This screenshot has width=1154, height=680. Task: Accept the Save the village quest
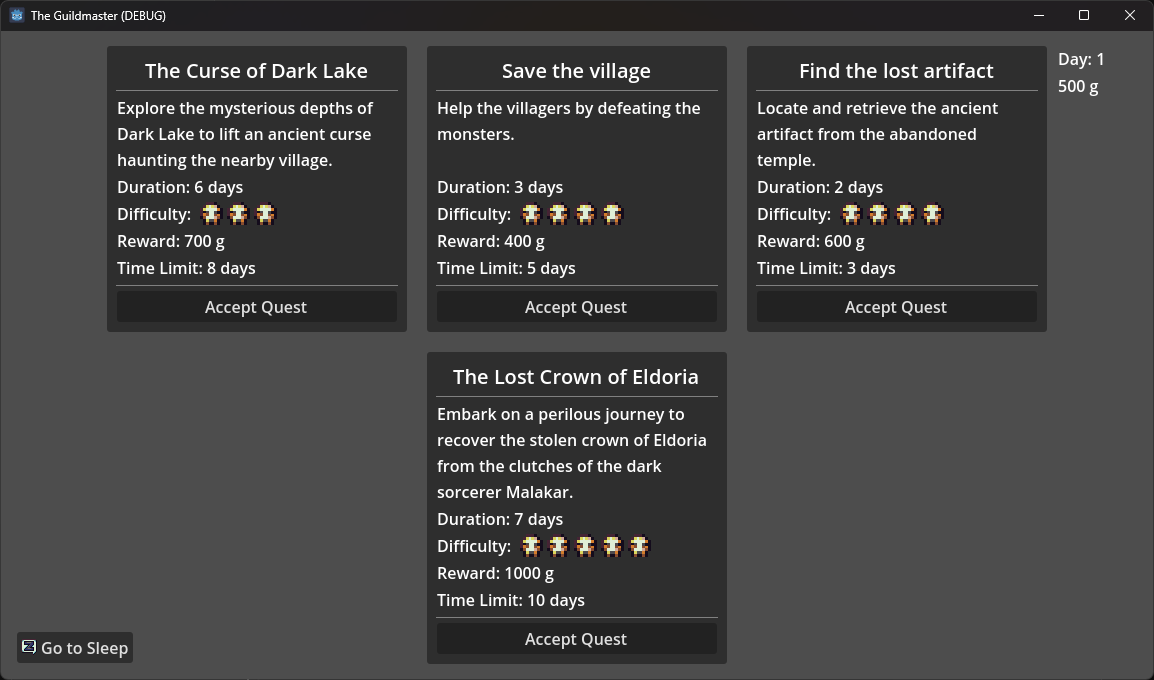pyautogui.click(x=576, y=307)
